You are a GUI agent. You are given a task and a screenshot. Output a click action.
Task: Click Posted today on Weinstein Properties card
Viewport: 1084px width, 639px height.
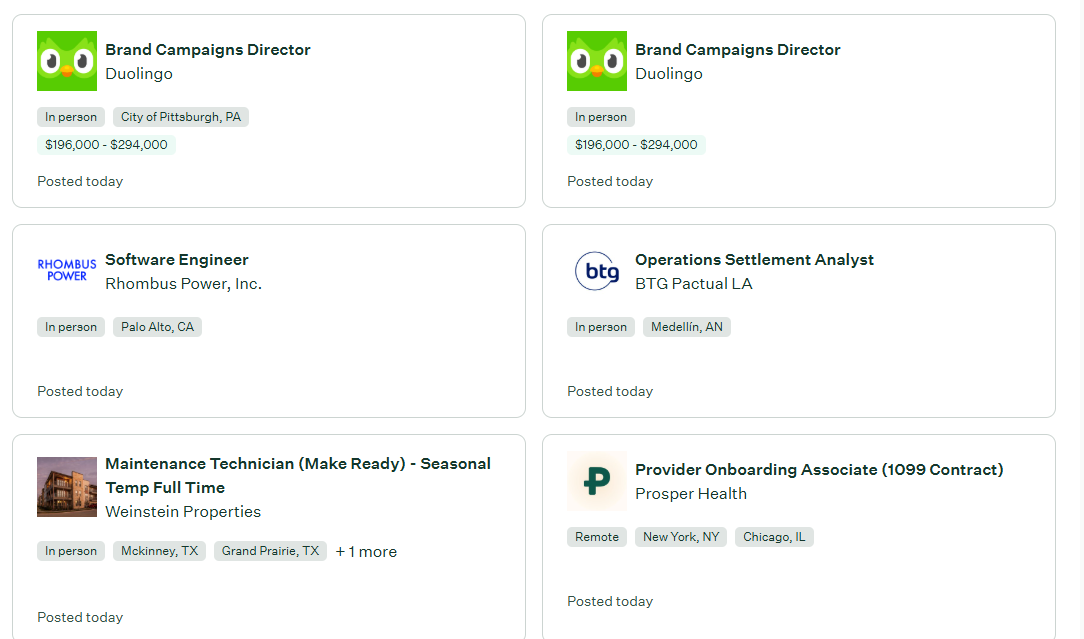pos(80,618)
